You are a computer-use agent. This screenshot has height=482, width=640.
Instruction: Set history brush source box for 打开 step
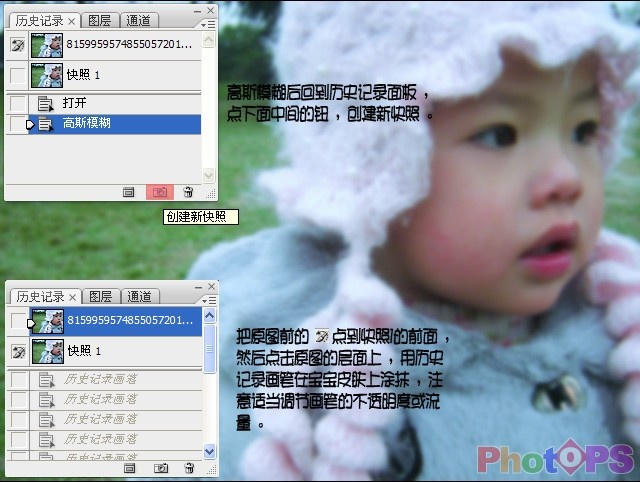(x=18, y=103)
